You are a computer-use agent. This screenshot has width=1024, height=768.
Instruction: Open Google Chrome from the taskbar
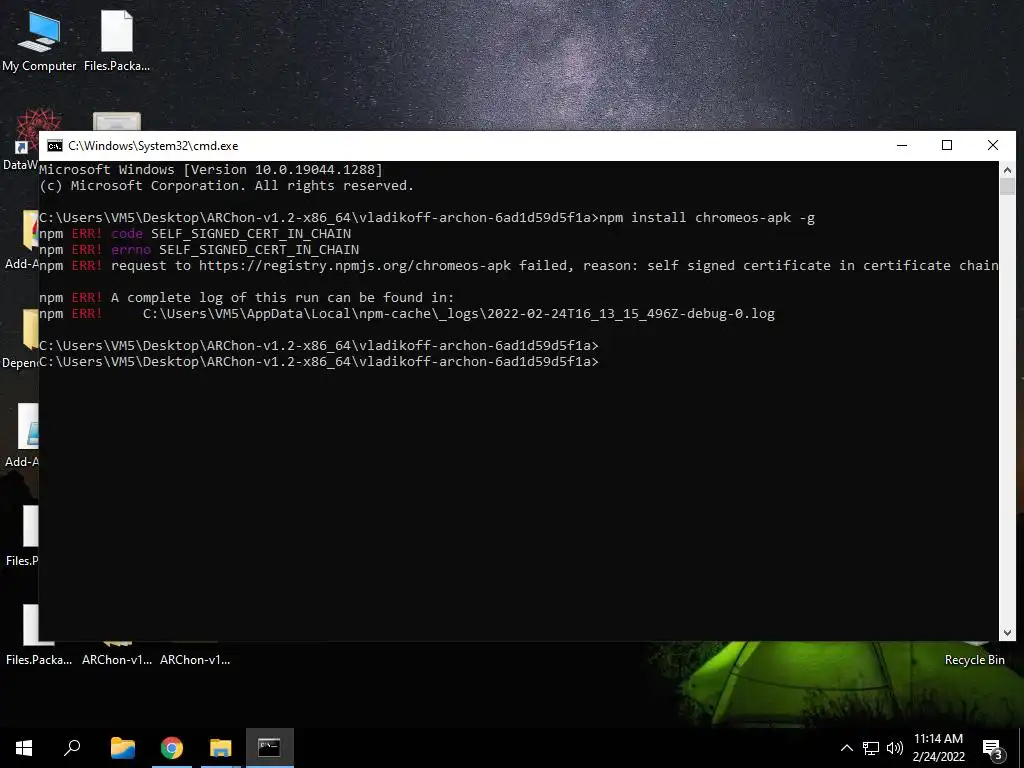click(172, 748)
